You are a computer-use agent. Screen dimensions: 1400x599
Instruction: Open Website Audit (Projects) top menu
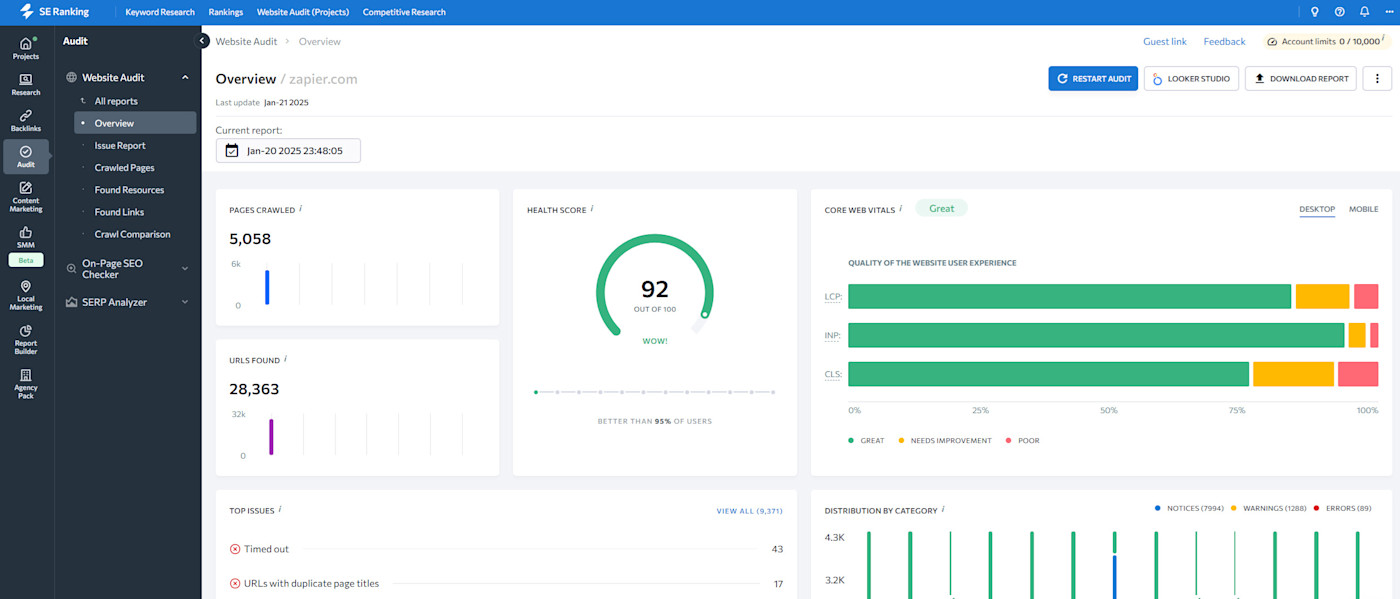[x=303, y=12]
